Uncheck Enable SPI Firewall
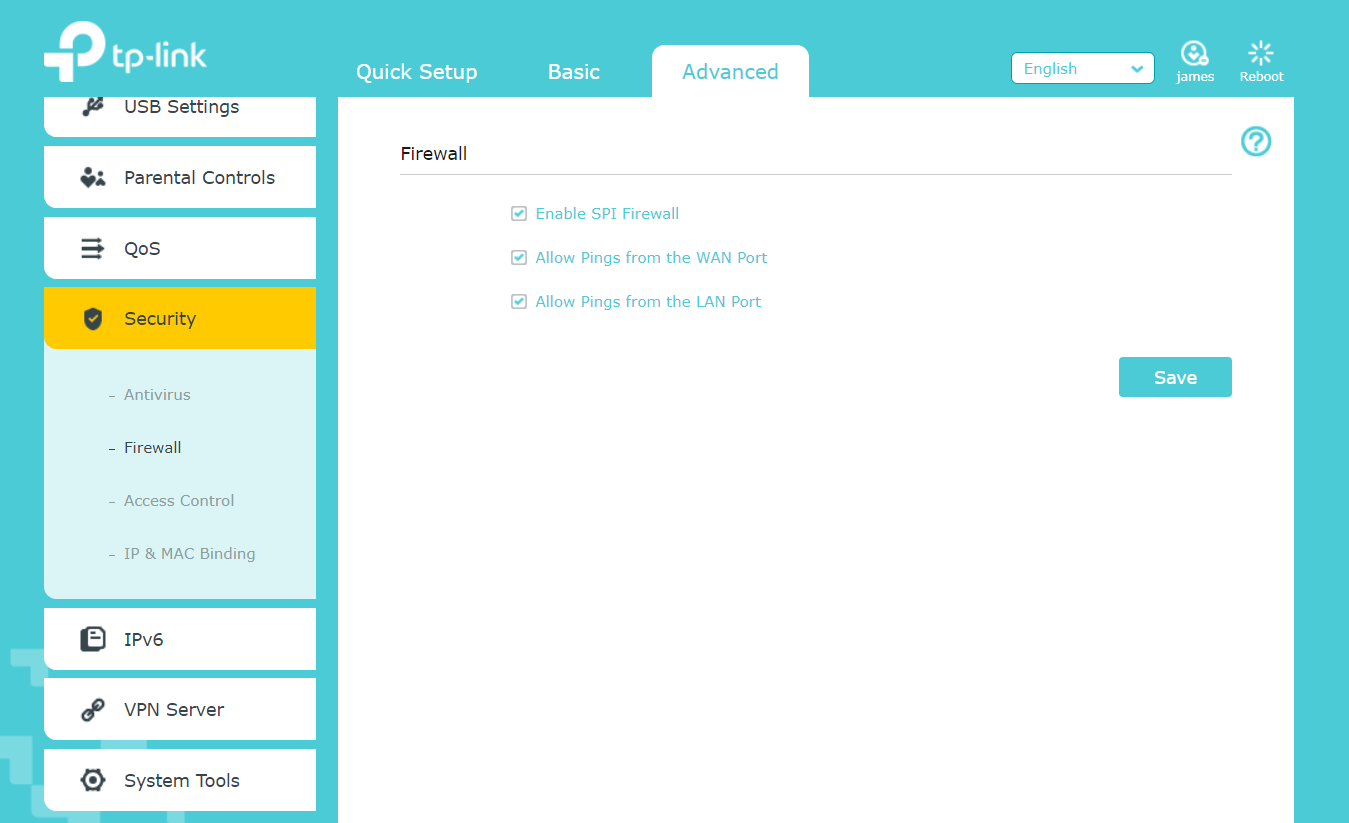 click(x=519, y=214)
